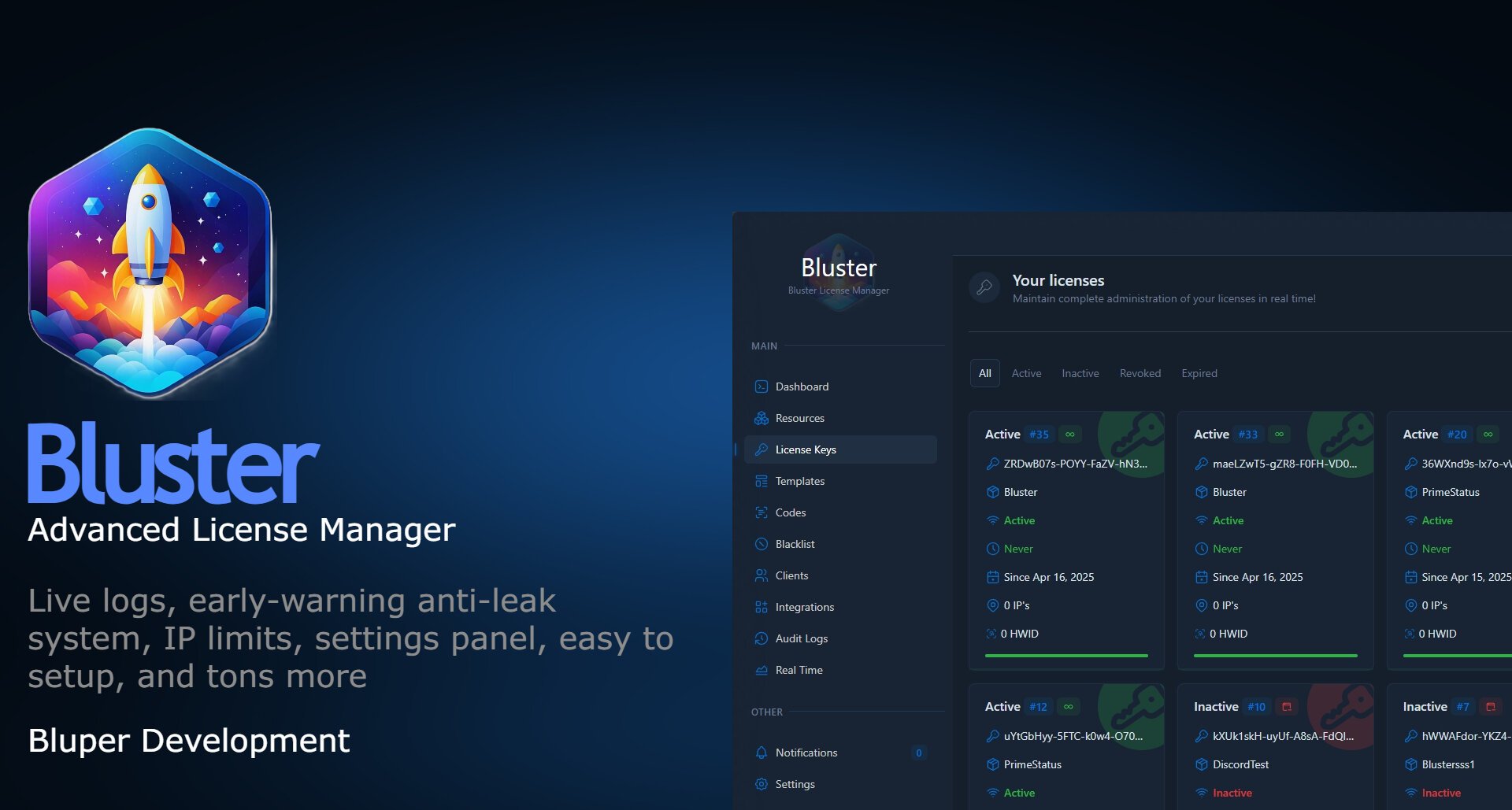This screenshot has height=810, width=1512.
Task: Open the Dashboard sidebar item
Action: 840,387
